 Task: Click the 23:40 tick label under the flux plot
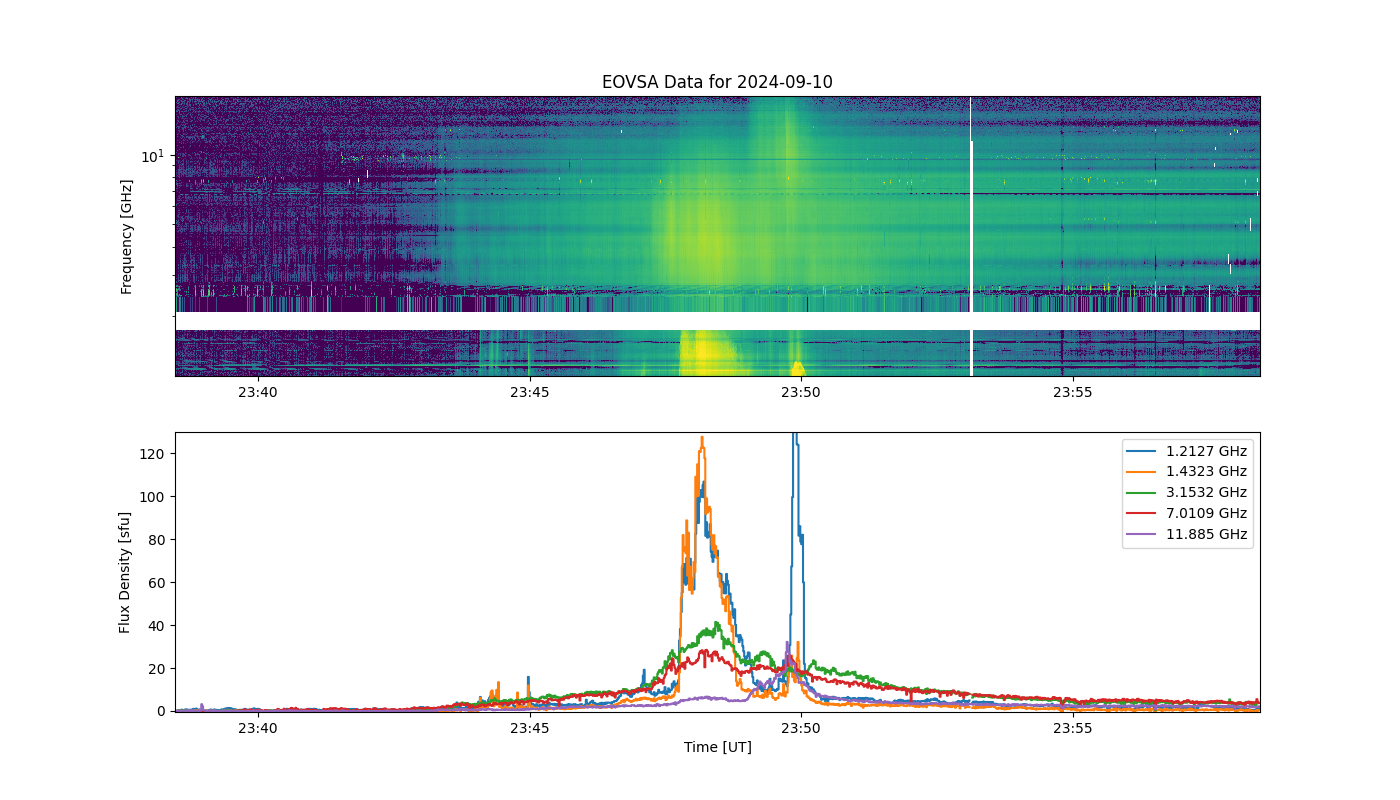click(x=258, y=728)
